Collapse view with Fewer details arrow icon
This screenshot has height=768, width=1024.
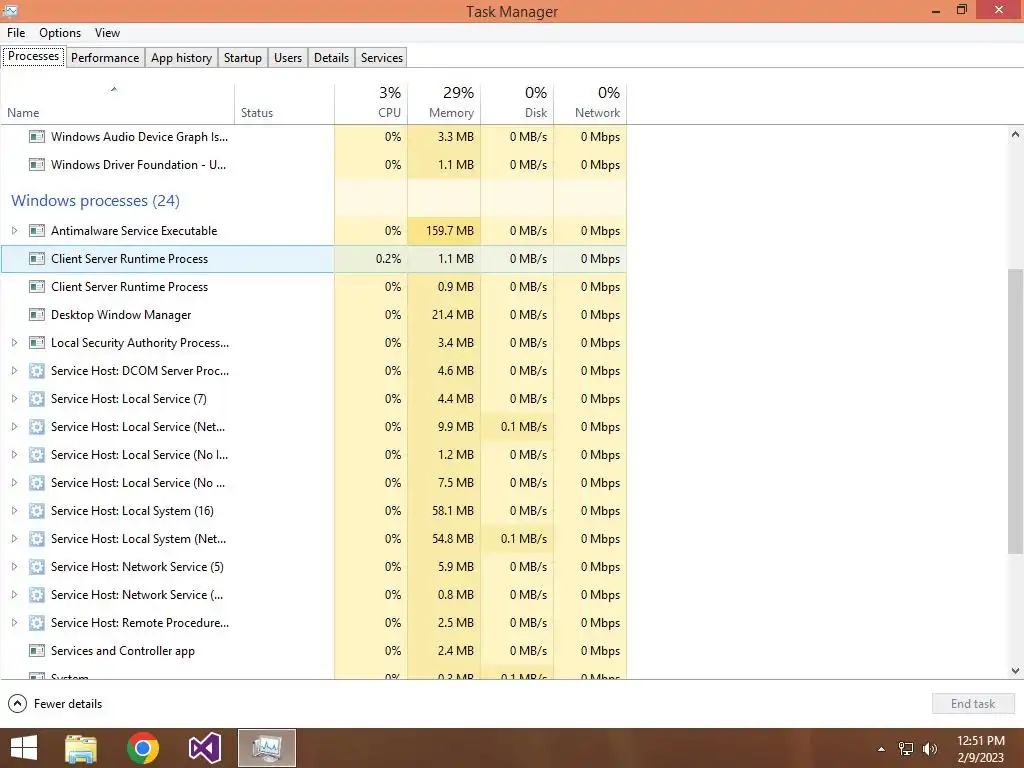(17, 704)
